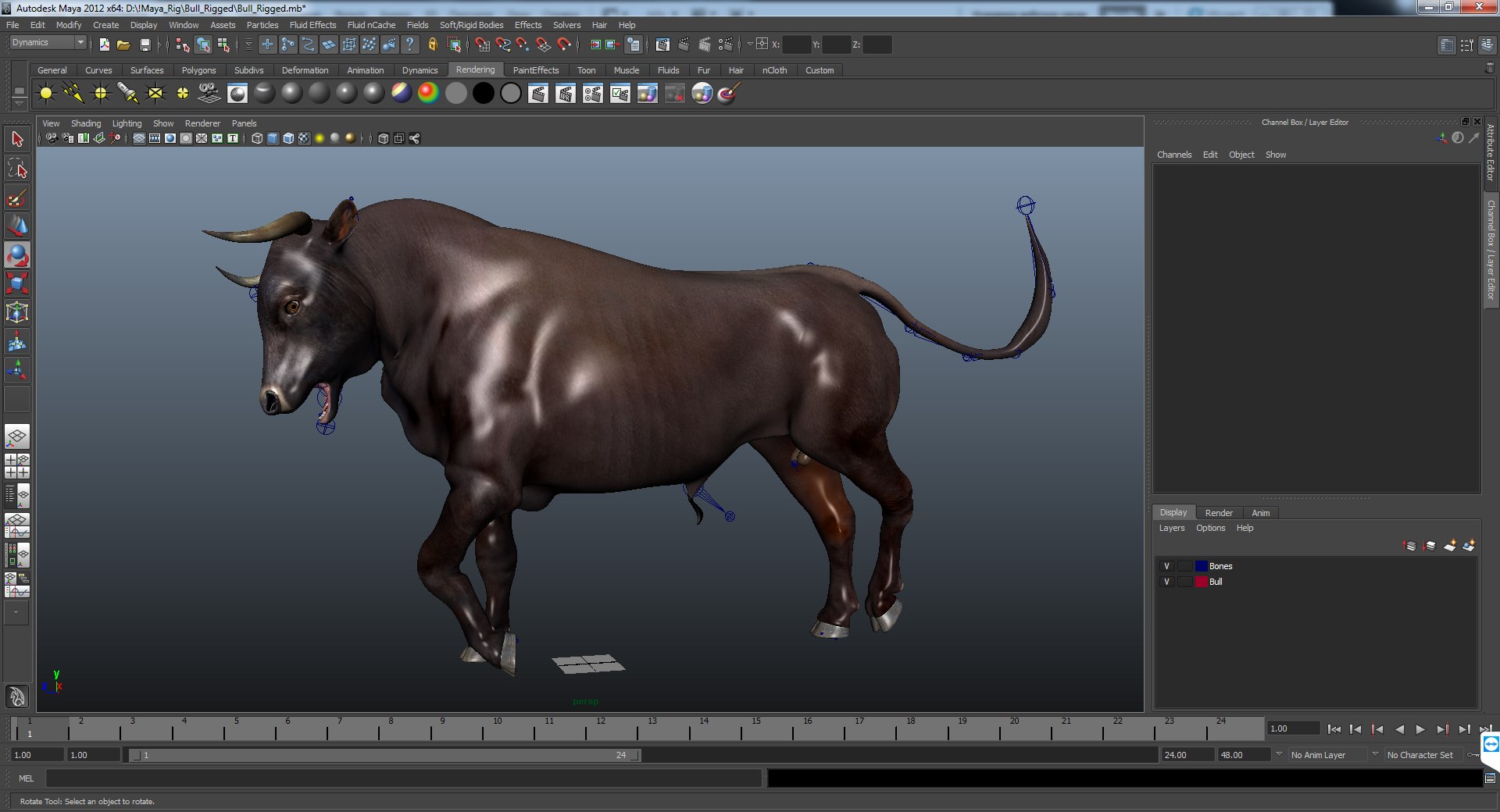Choose the Paint Selection tool
Image resolution: width=1500 pixels, height=812 pixels.
[x=17, y=198]
